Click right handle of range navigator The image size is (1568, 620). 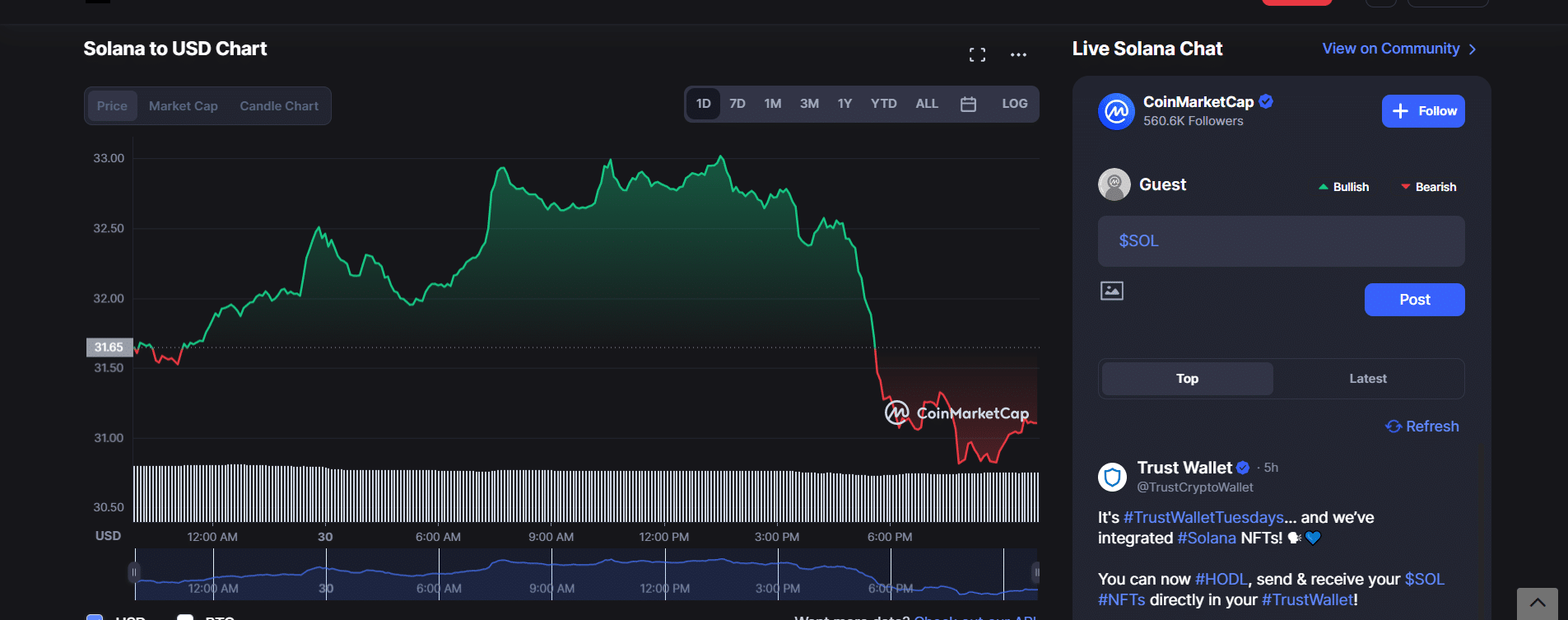[x=1036, y=572]
